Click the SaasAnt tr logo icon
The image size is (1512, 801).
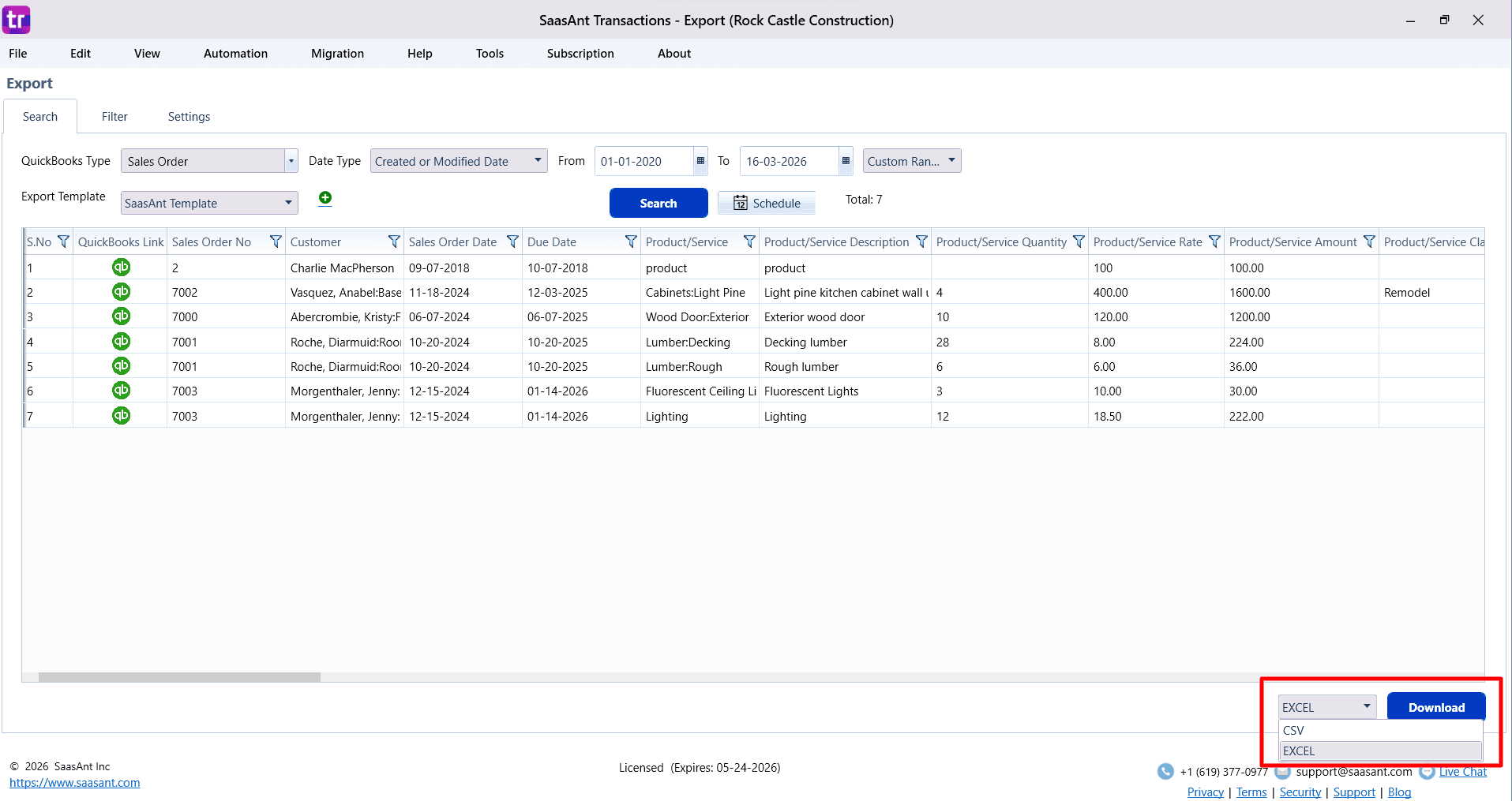click(x=16, y=20)
